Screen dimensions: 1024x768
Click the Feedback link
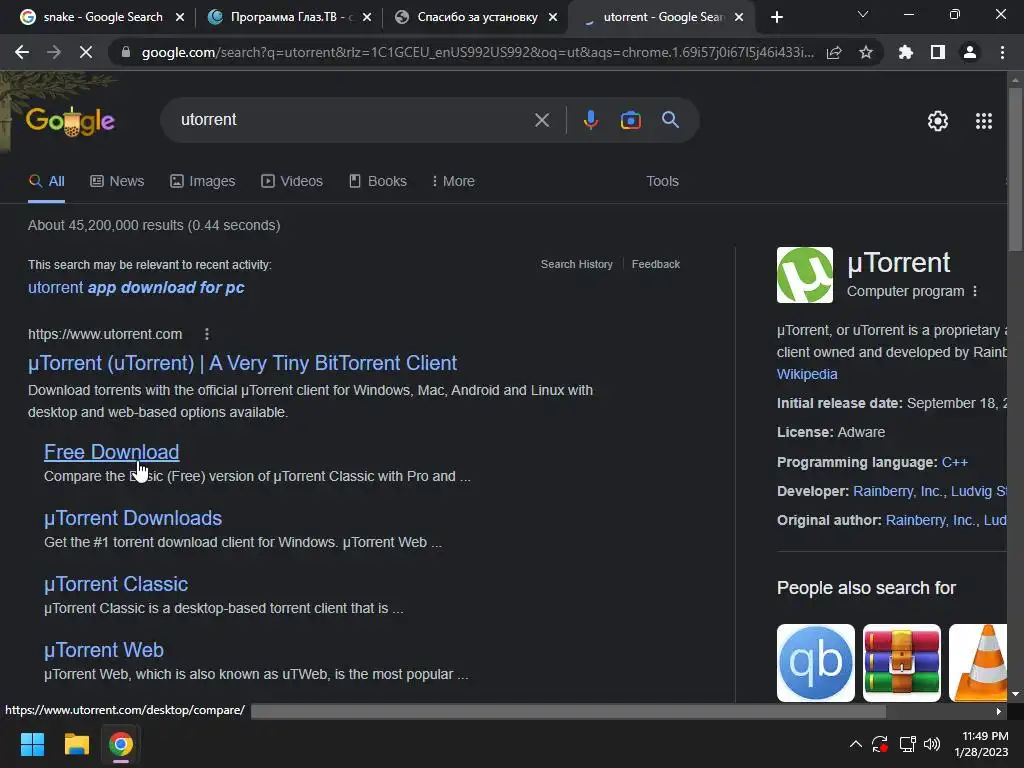click(x=656, y=264)
